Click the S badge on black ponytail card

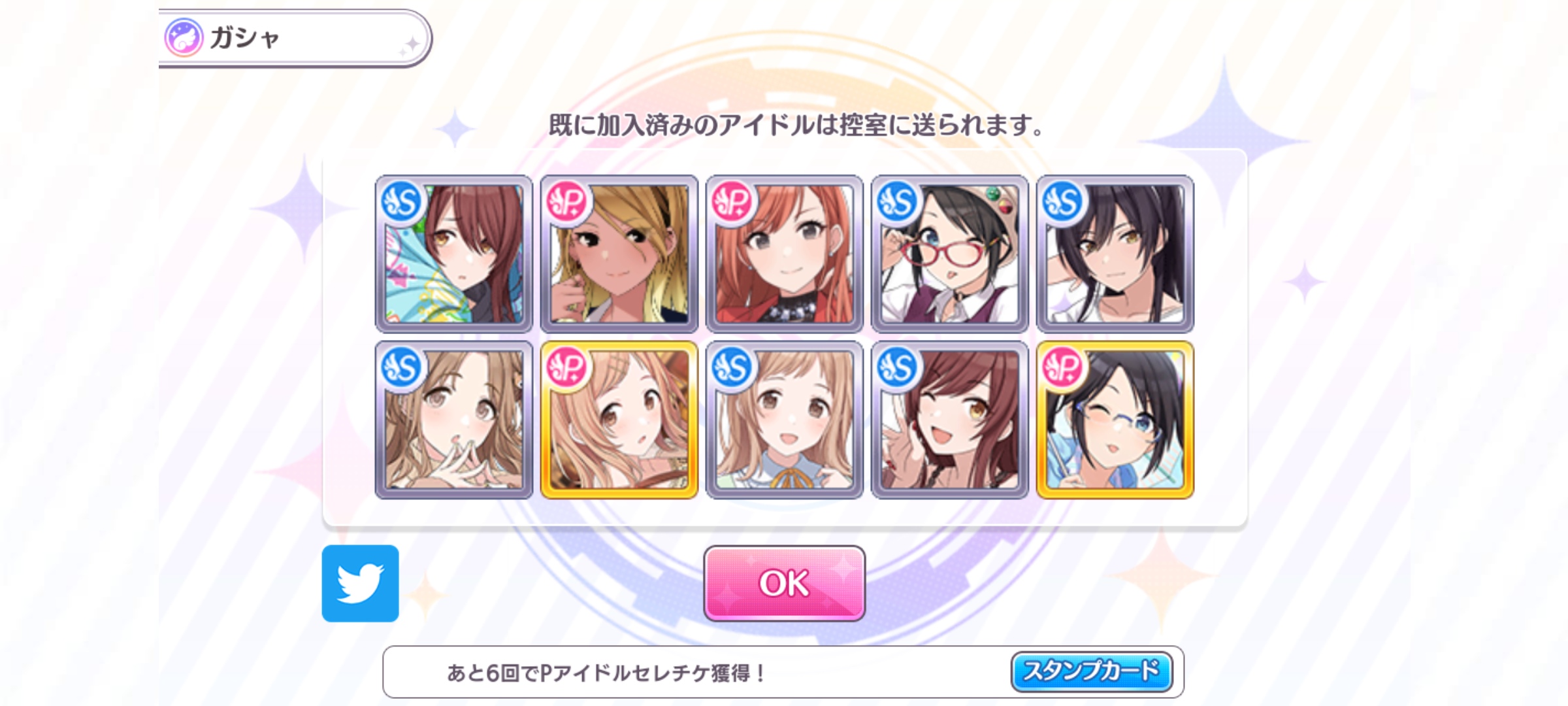tap(1062, 202)
